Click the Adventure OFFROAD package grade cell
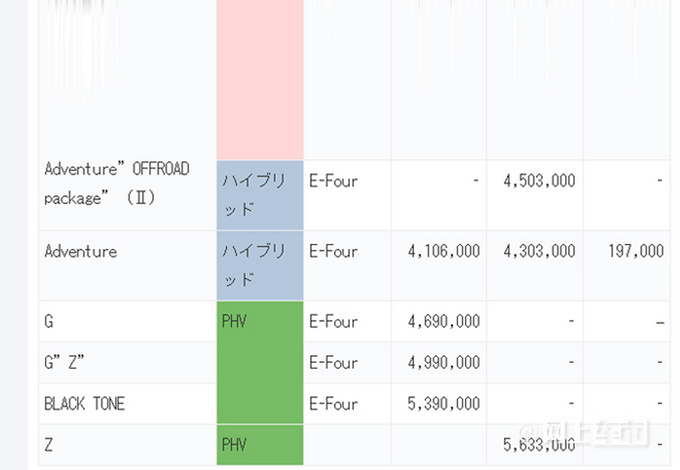 tap(128, 195)
